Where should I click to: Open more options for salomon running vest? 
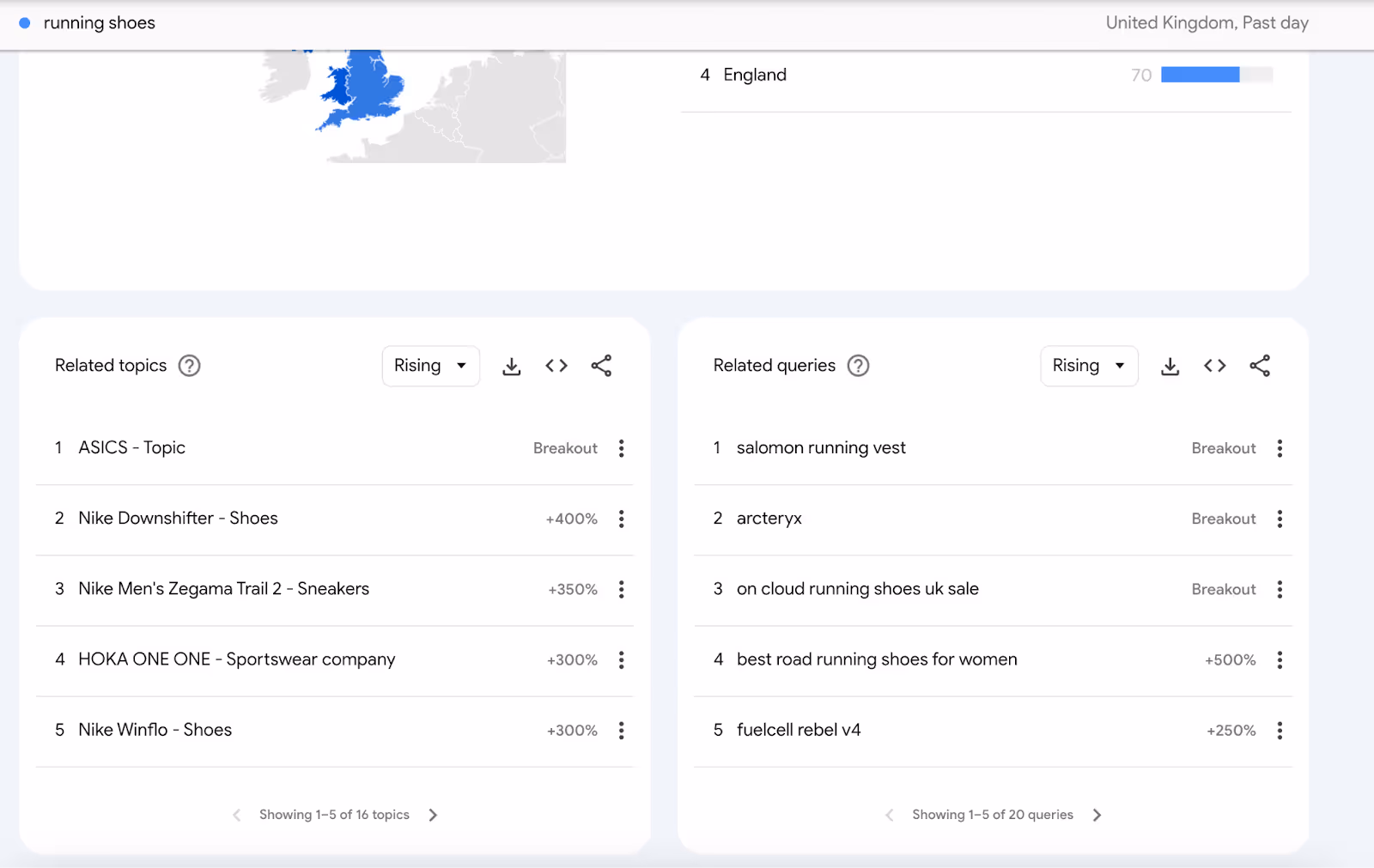pos(1280,448)
